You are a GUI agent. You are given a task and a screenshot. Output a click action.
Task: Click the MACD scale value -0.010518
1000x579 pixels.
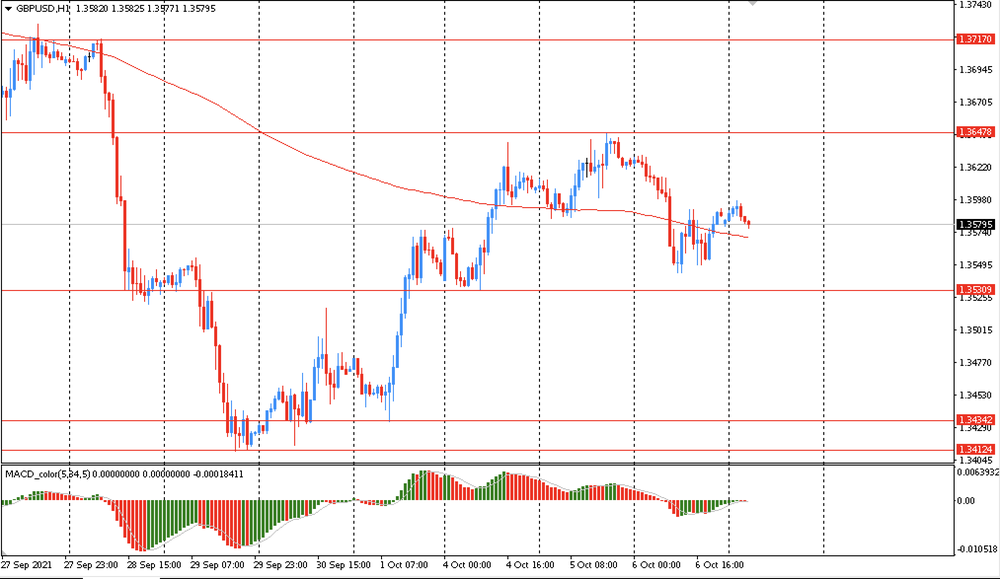click(x=977, y=549)
